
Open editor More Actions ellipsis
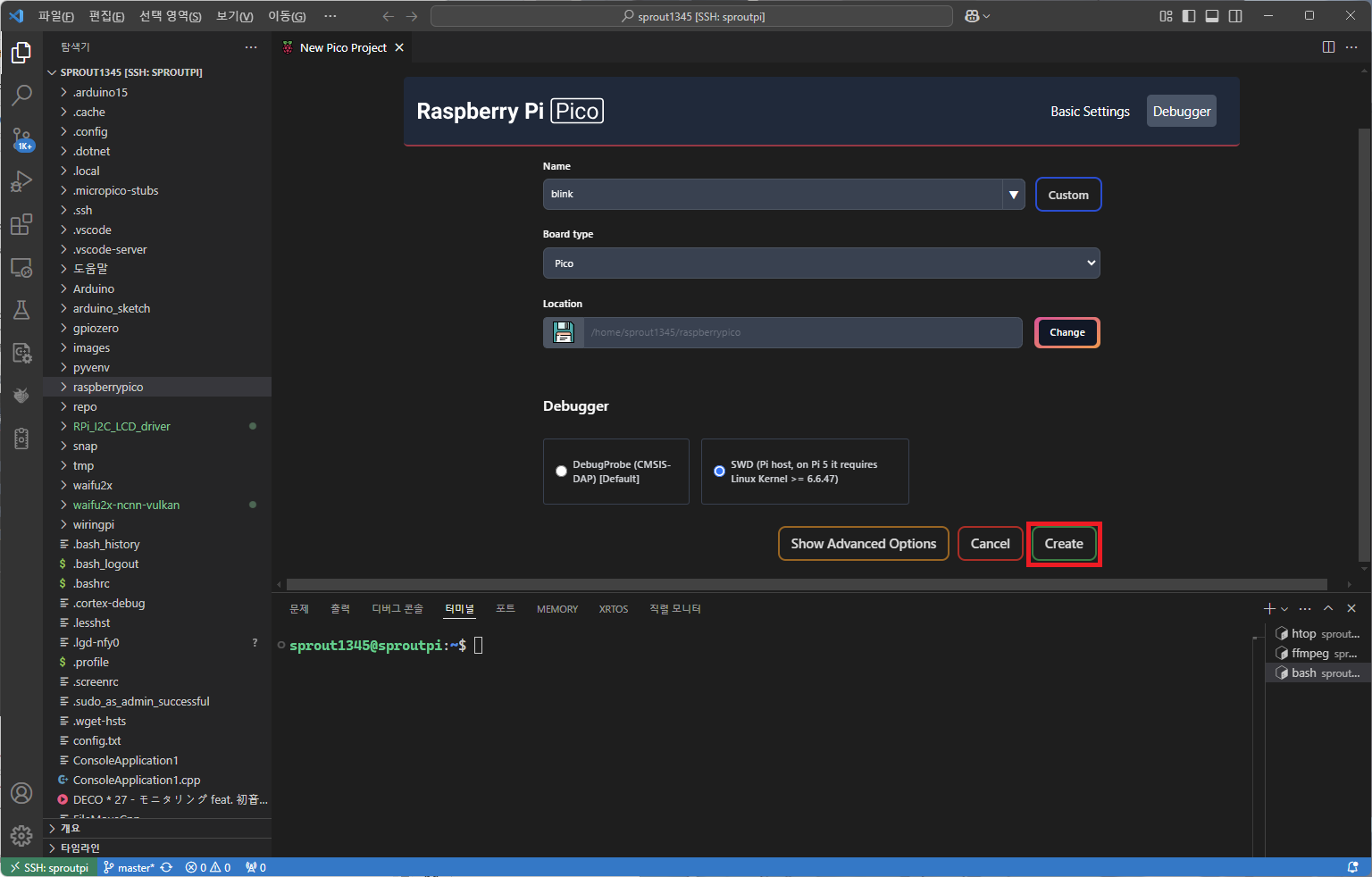click(x=1352, y=47)
